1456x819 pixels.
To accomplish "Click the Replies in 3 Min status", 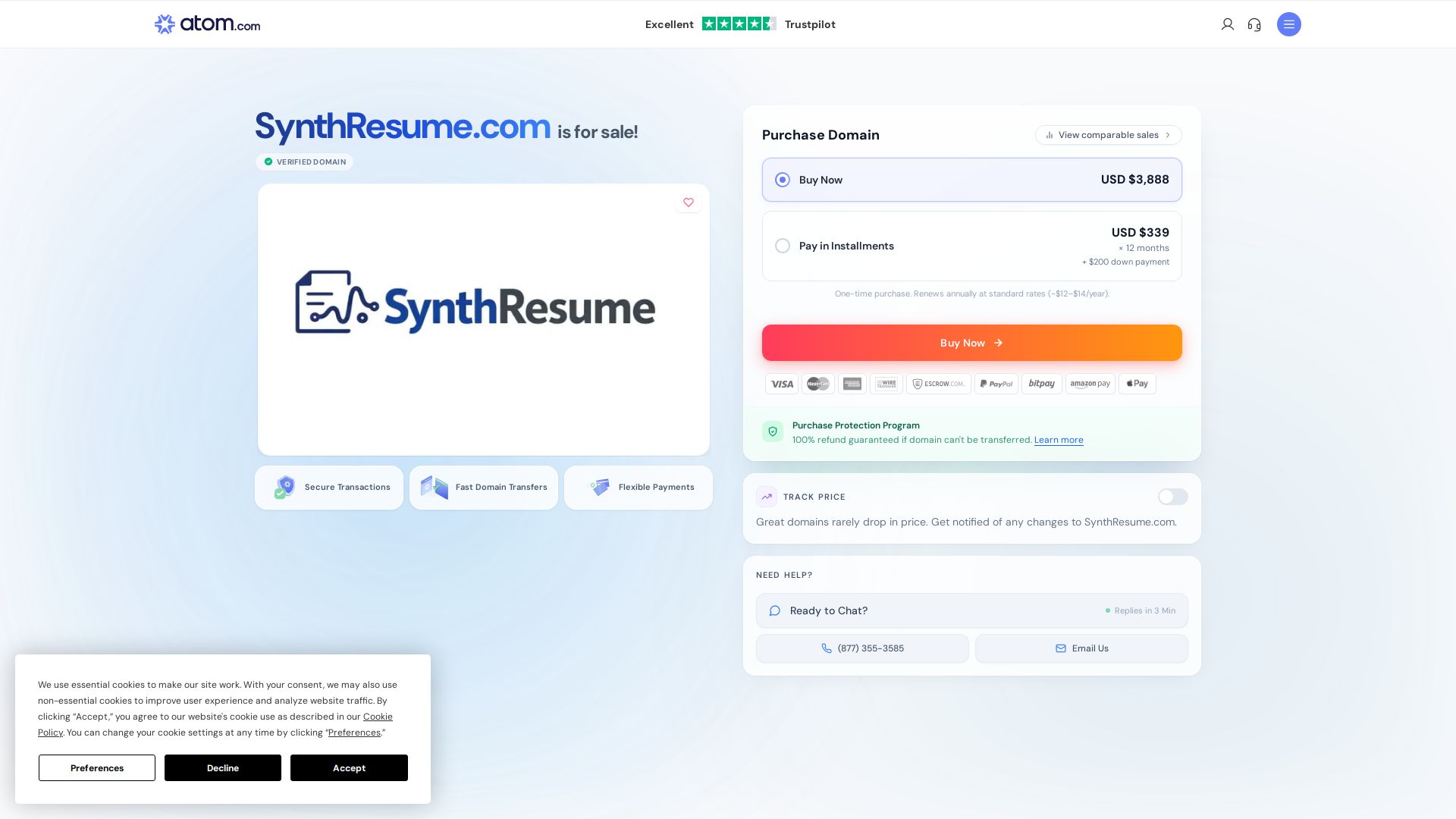I will tap(1141, 610).
